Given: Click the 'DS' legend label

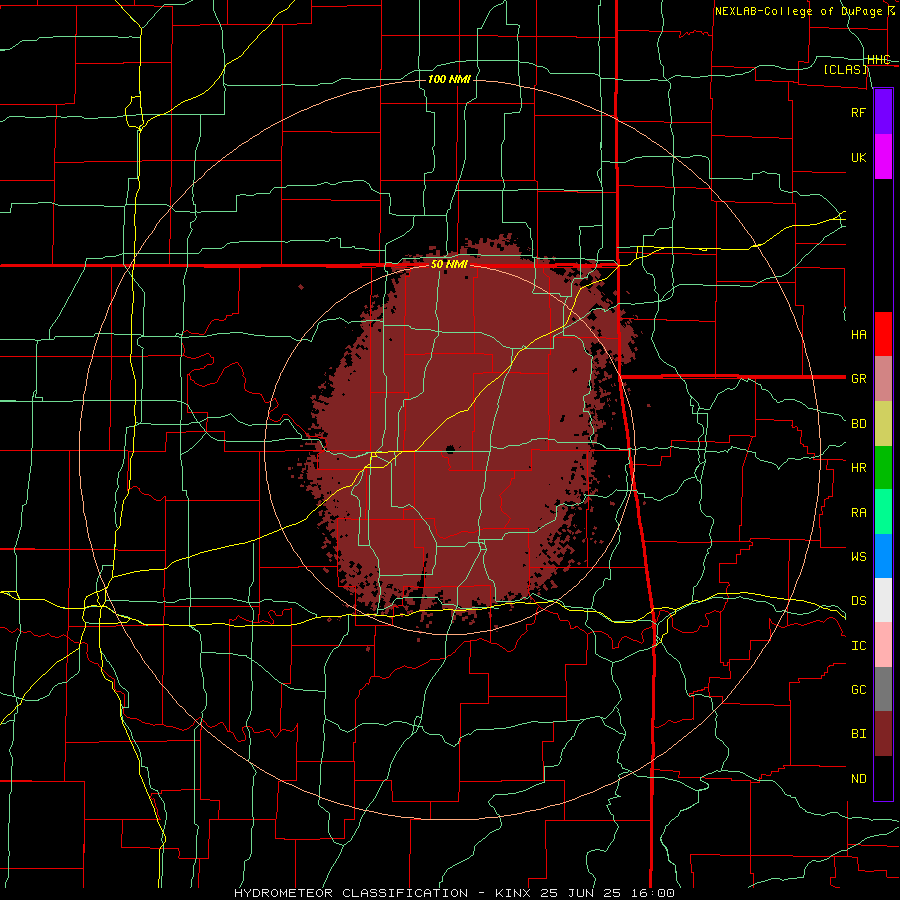Looking at the screenshot, I should click(859, 600).
